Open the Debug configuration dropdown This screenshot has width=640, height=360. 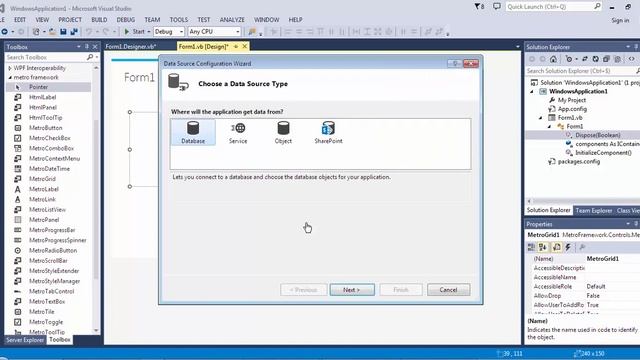pyautogui.click(x=169, y=31)
